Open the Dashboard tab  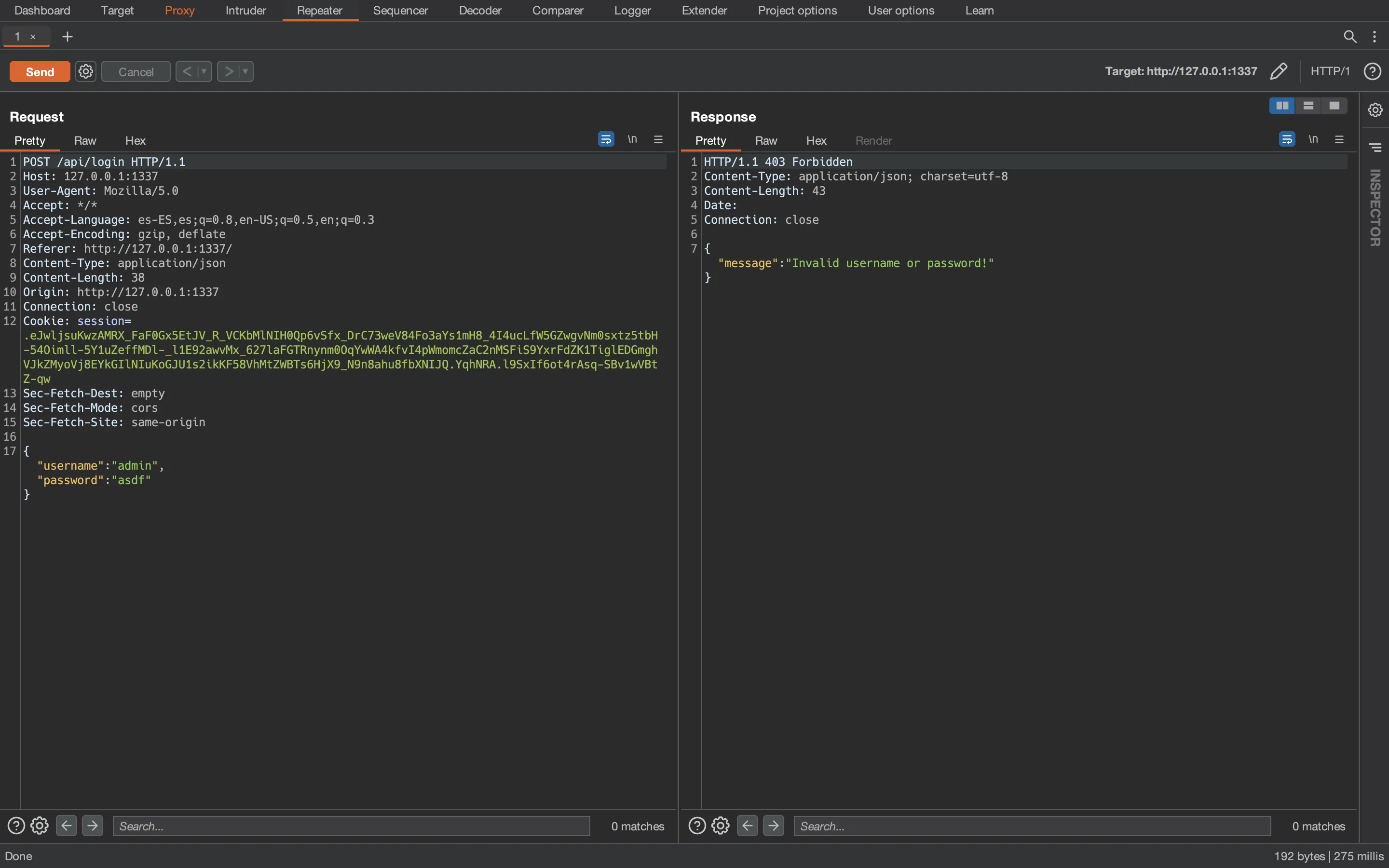[x=42, y=10]
